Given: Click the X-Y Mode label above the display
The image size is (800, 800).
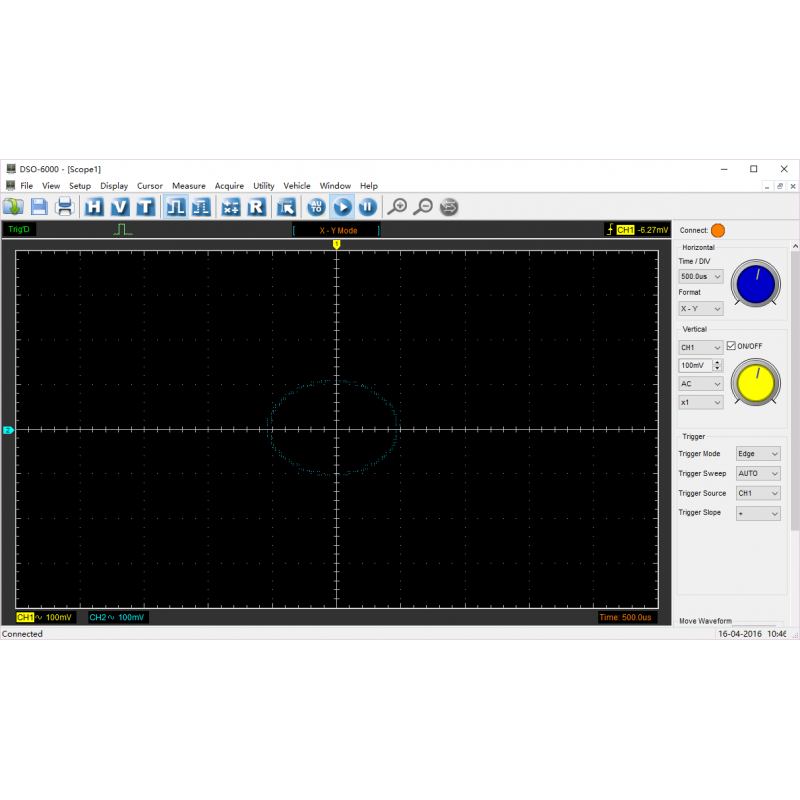Looking at the screenshot, I should tap(335, 229).
